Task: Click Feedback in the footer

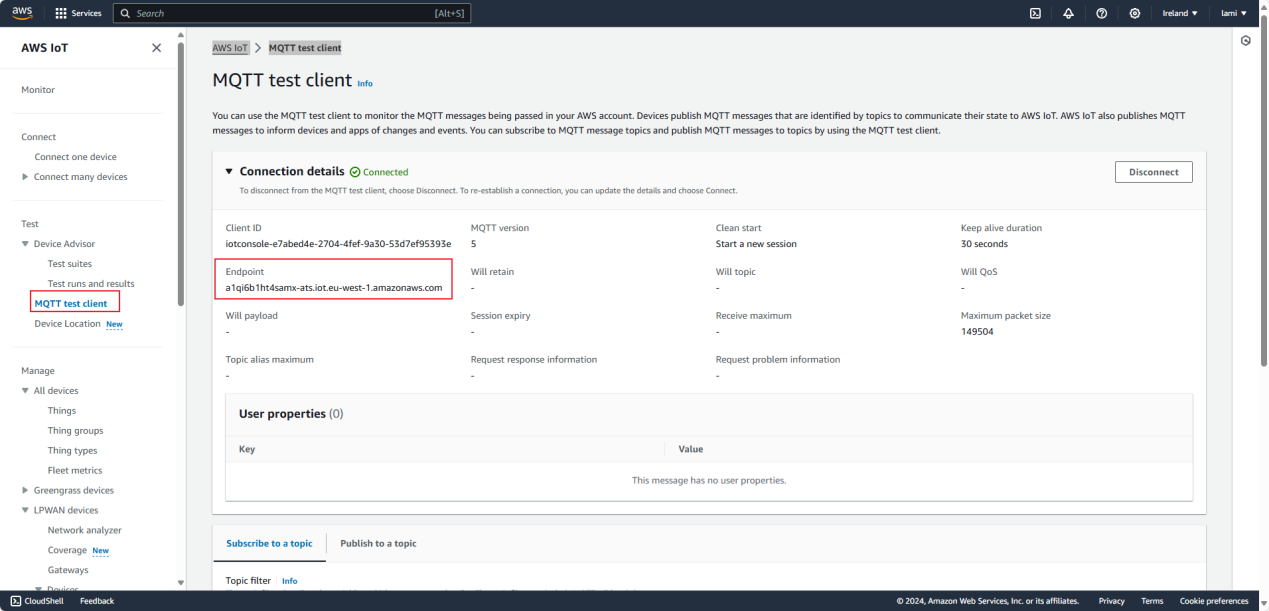Action: [97, 601]
